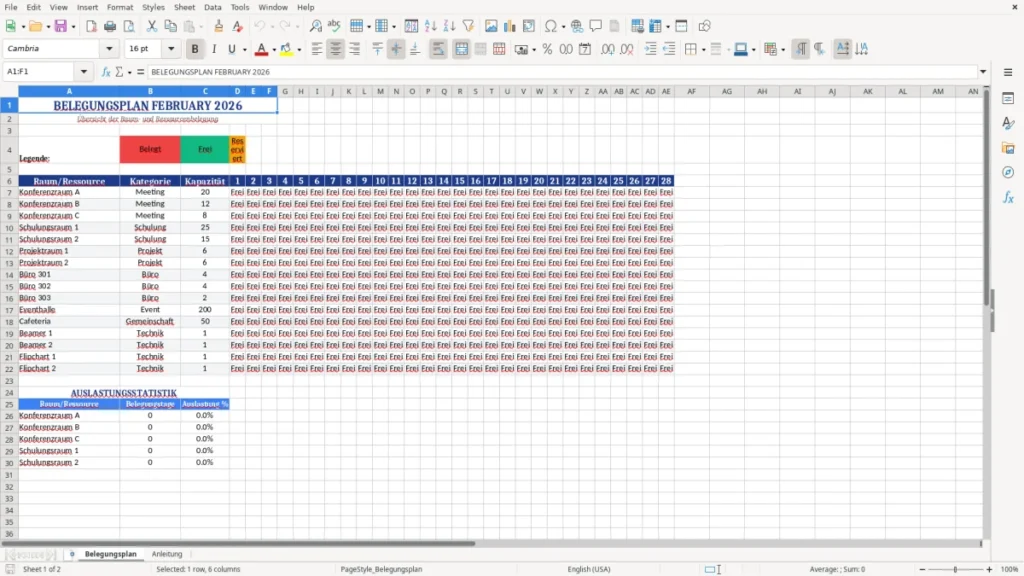Viewport: 1024px width, 576px height.
Task: Open the font name dropdown
Action: tap(109, 49)
